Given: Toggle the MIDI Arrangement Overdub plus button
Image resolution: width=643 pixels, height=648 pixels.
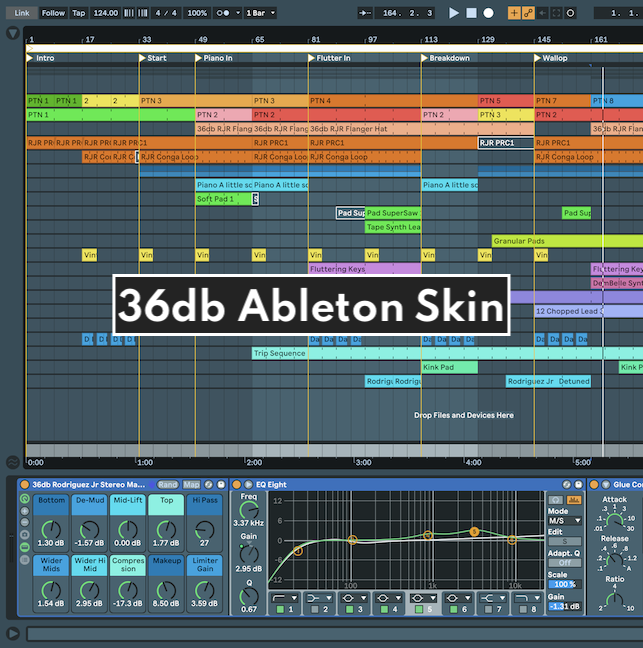Looking at the screenshot, I should click(x=514, y=13).
